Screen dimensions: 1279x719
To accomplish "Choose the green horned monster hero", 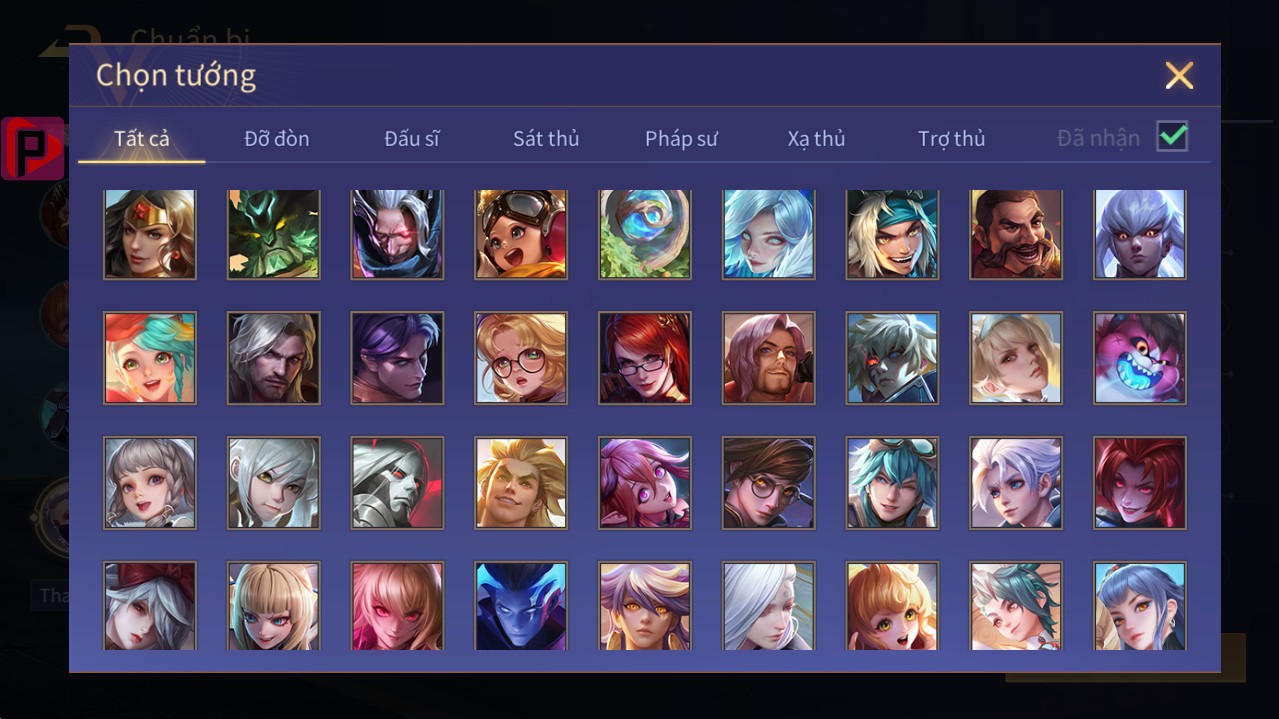I will (x=274, y=234).
